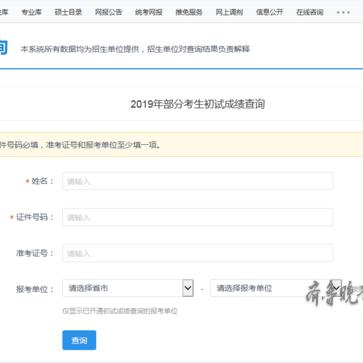Focus the 准考证号 input field
Screen dimensions: 363x363
[198, 253]
